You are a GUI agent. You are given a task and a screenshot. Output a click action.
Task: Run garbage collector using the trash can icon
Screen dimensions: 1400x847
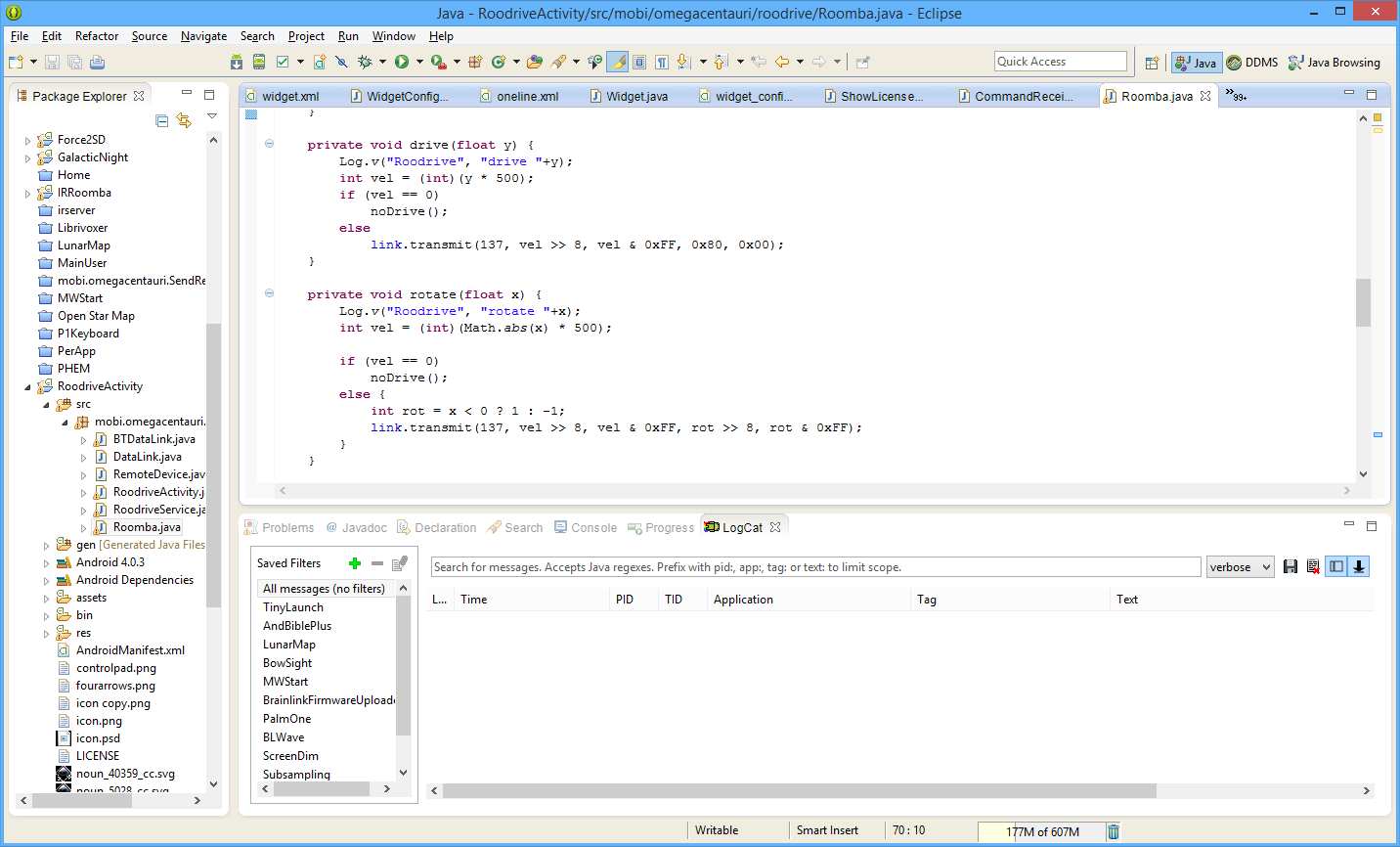[x=1113, y=831]
